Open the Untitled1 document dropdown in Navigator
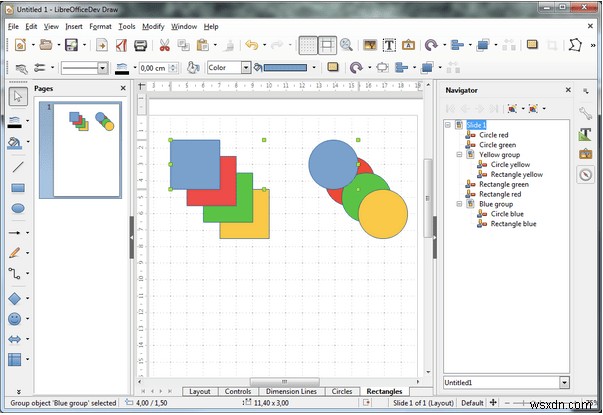The image size is (603, 415). coord(564,383)
